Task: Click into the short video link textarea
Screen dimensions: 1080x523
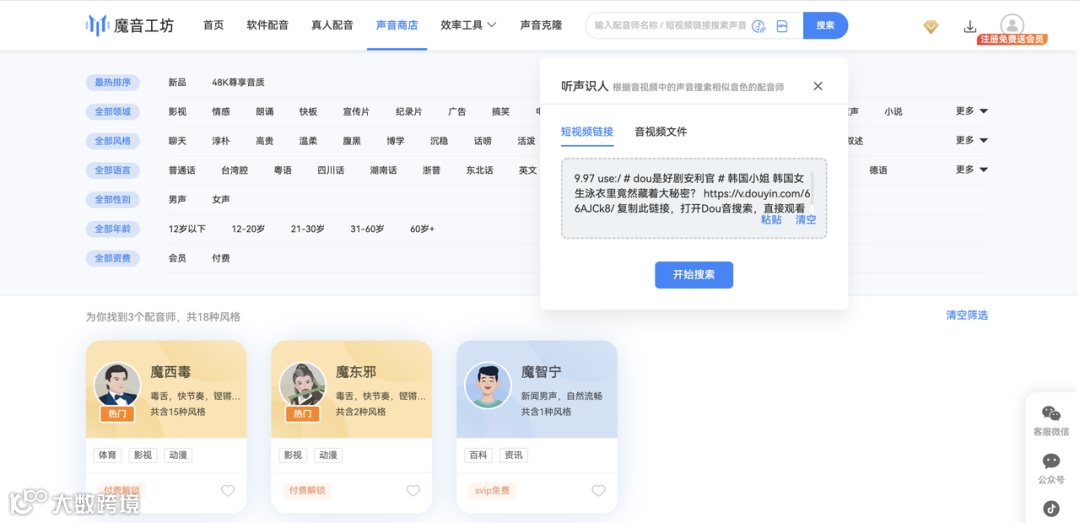Action: (x=694, y=198)
